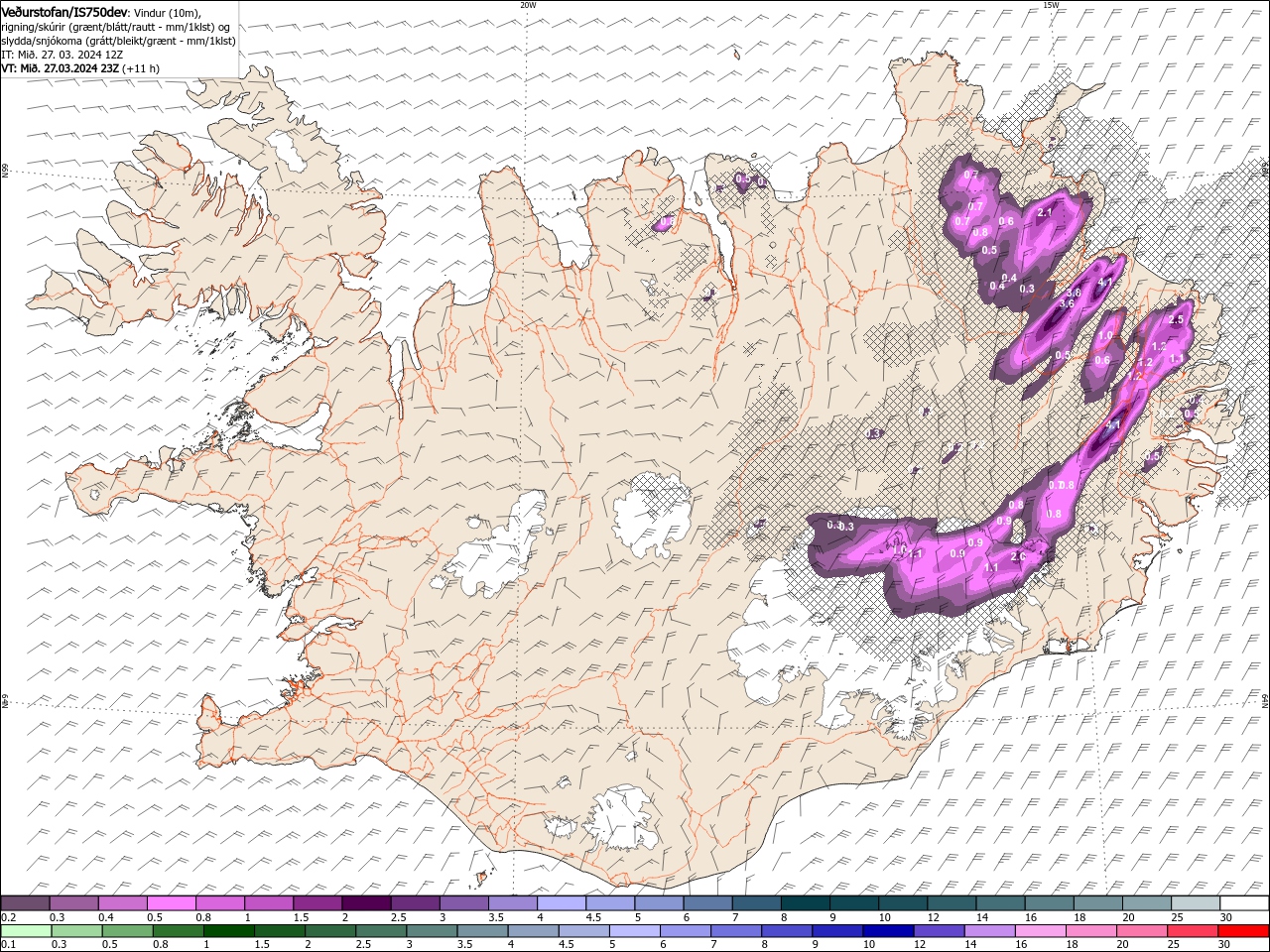Image resolution: width=1270 pixels, height=952 pixels.
Task: Click the 15W longitude label
Action: coord(1051,5)
